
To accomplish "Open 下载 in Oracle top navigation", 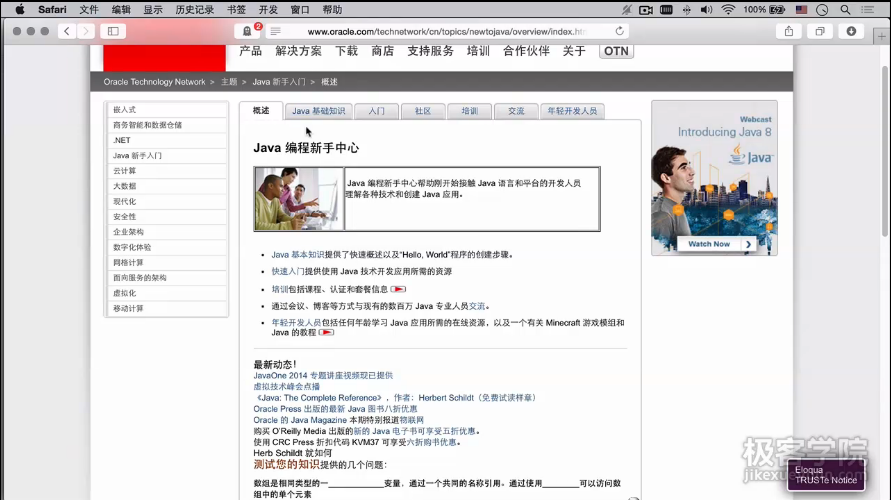I will (x=347, y=51).
